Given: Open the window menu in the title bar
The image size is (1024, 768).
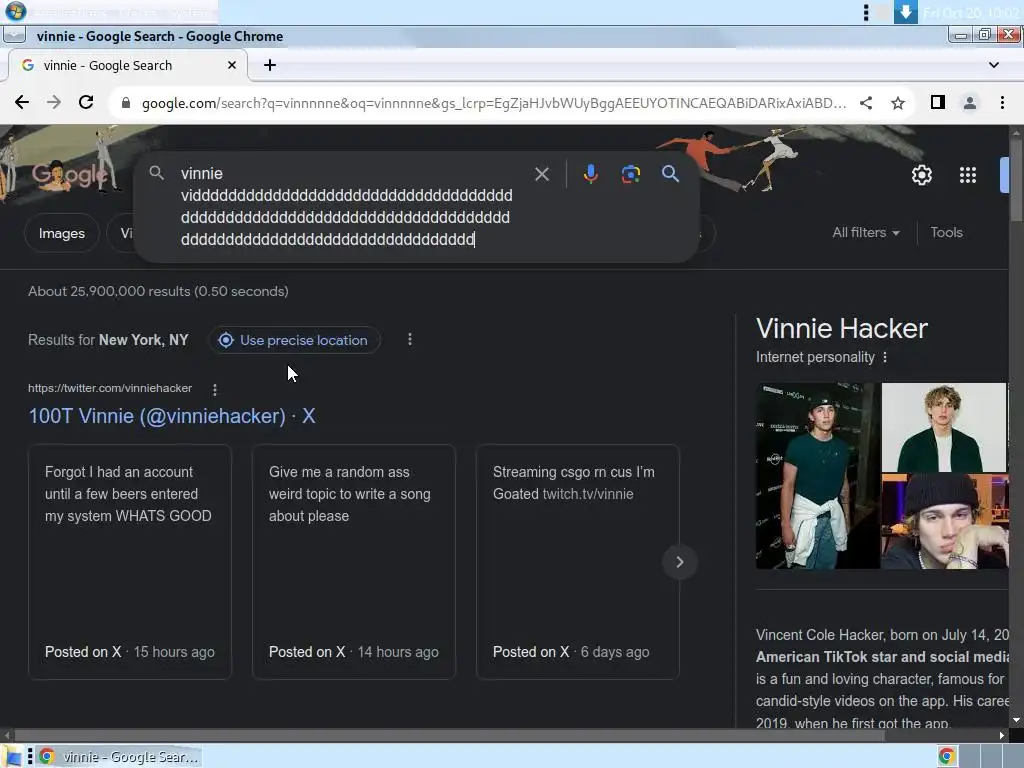Looking at the screenshot, I should (14, 35).
